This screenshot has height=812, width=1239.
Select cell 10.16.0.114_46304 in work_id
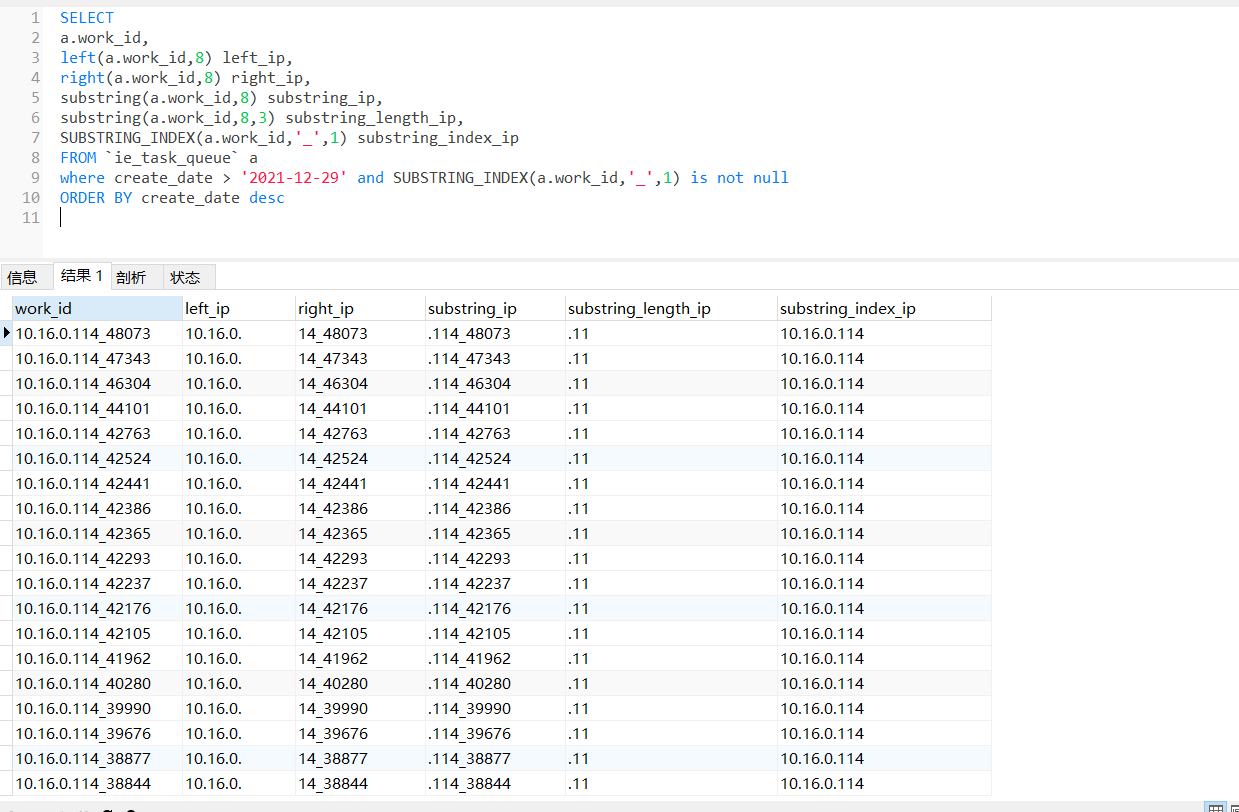97,383
